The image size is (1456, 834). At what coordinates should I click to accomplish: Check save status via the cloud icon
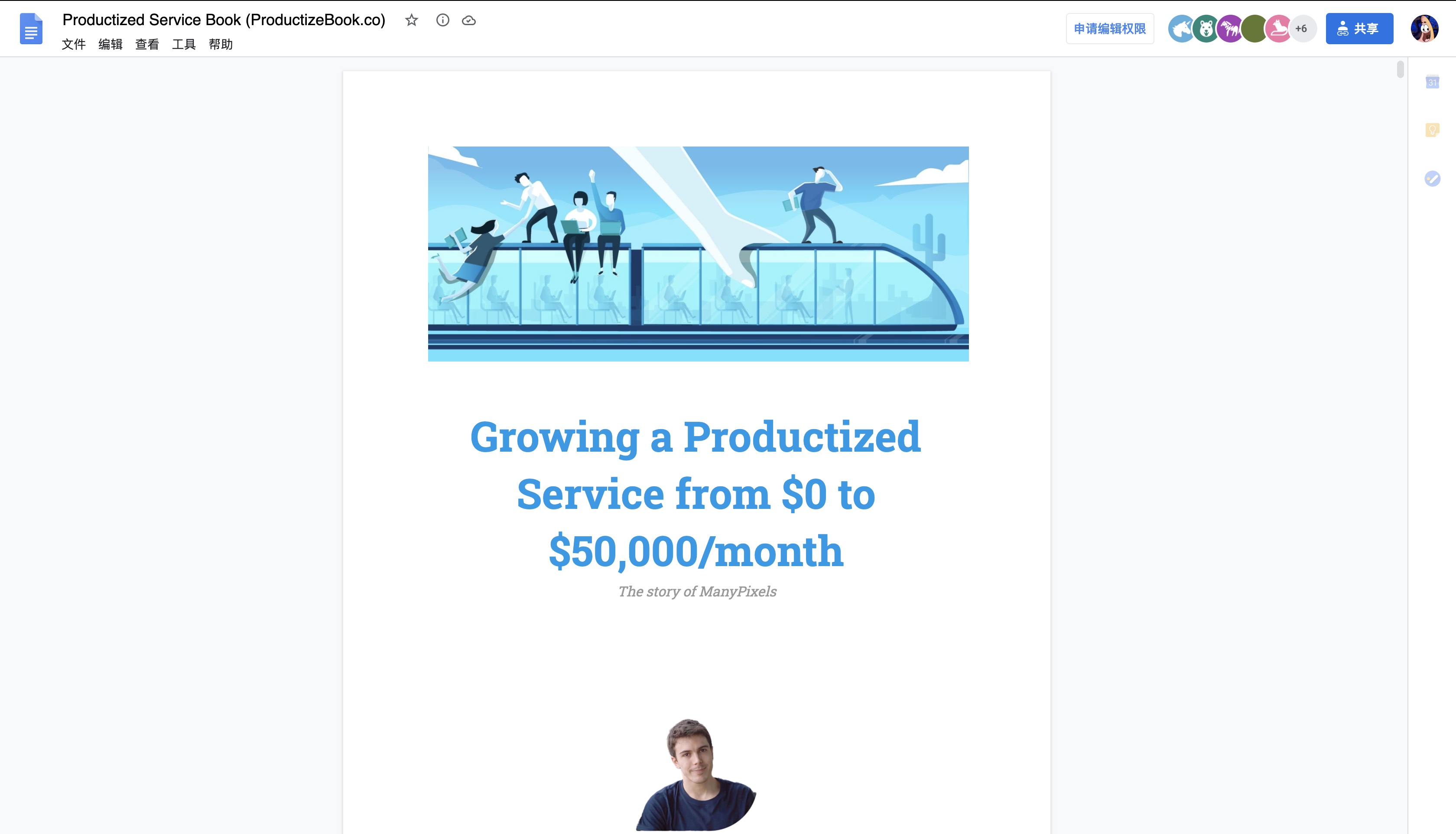point(469,21)
